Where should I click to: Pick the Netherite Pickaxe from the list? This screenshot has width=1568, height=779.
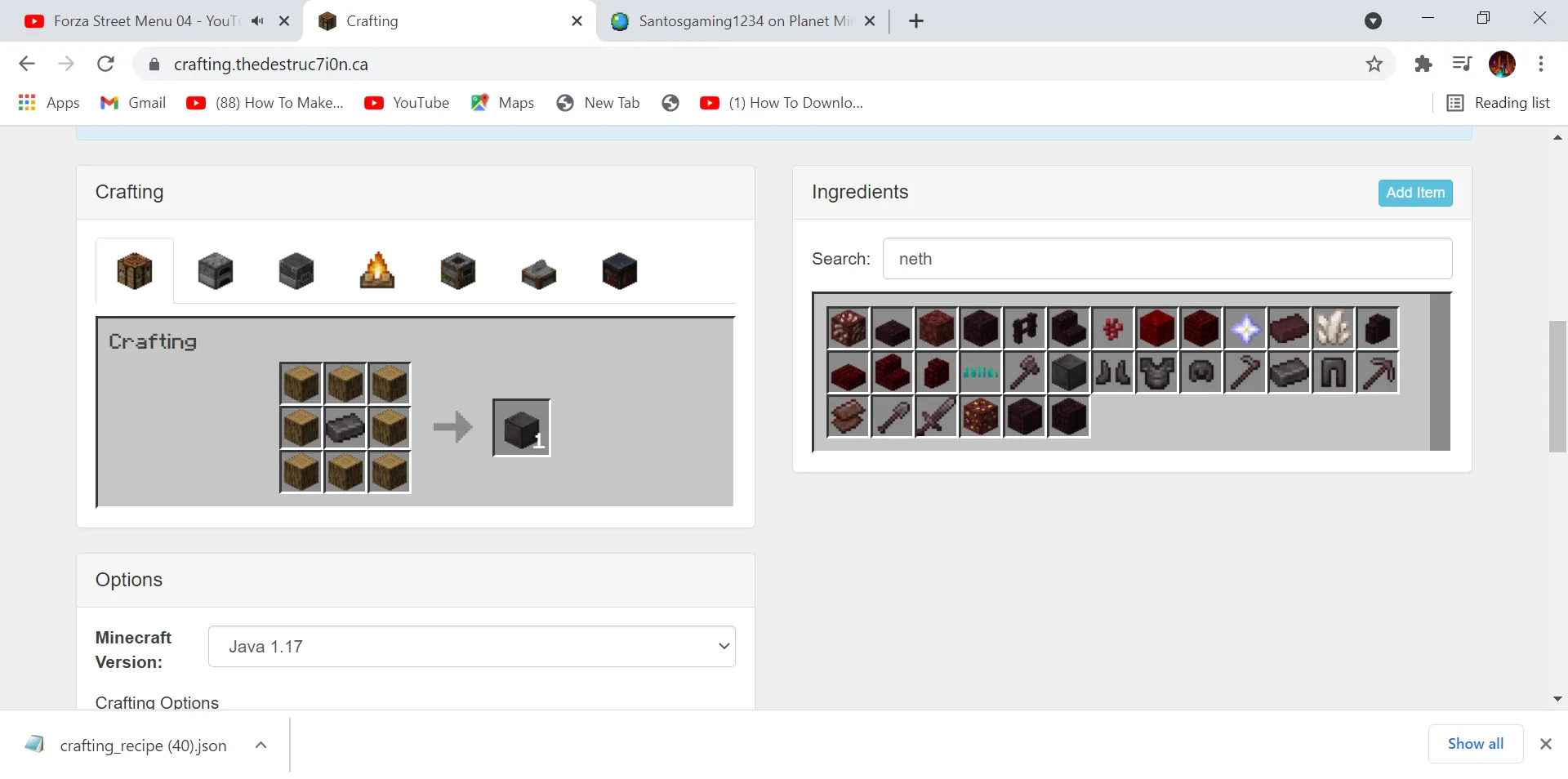pos(1379,372)
